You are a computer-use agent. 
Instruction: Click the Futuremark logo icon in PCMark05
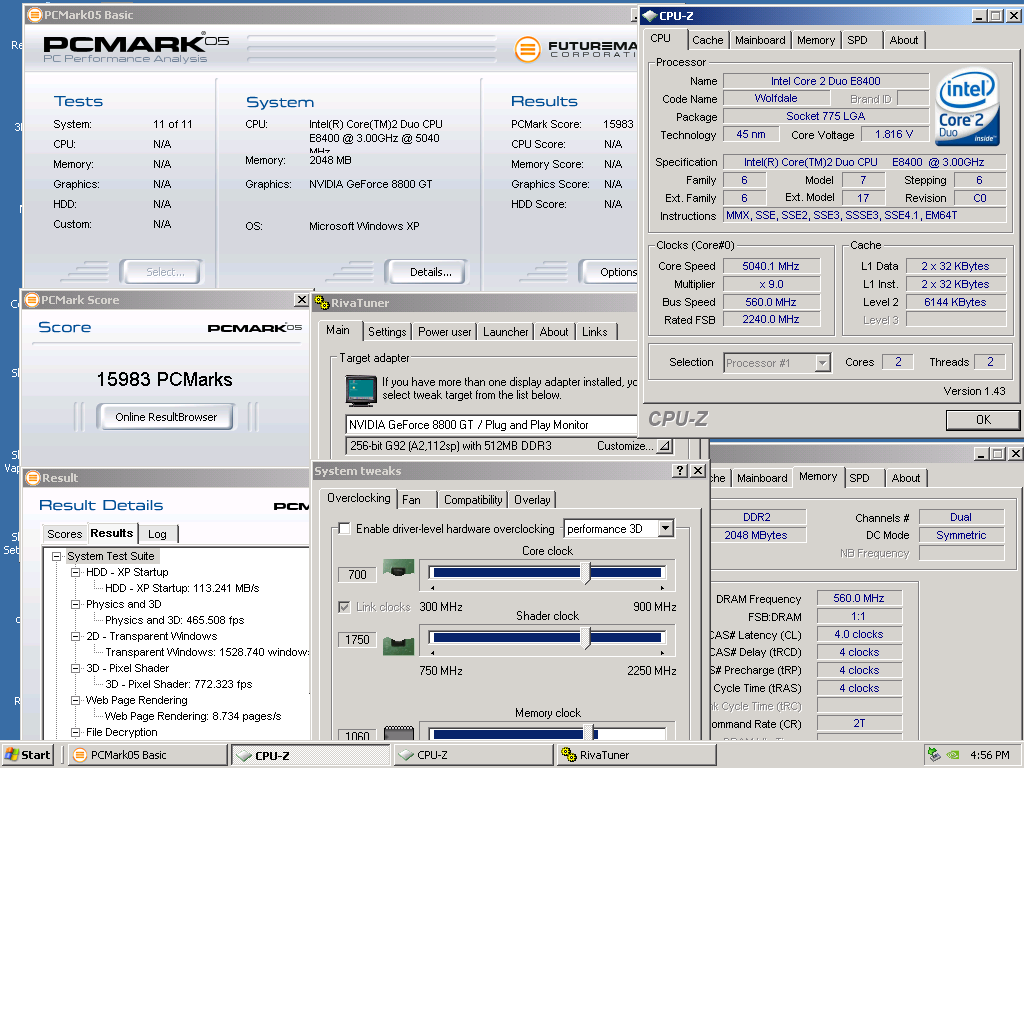(528, 49)
